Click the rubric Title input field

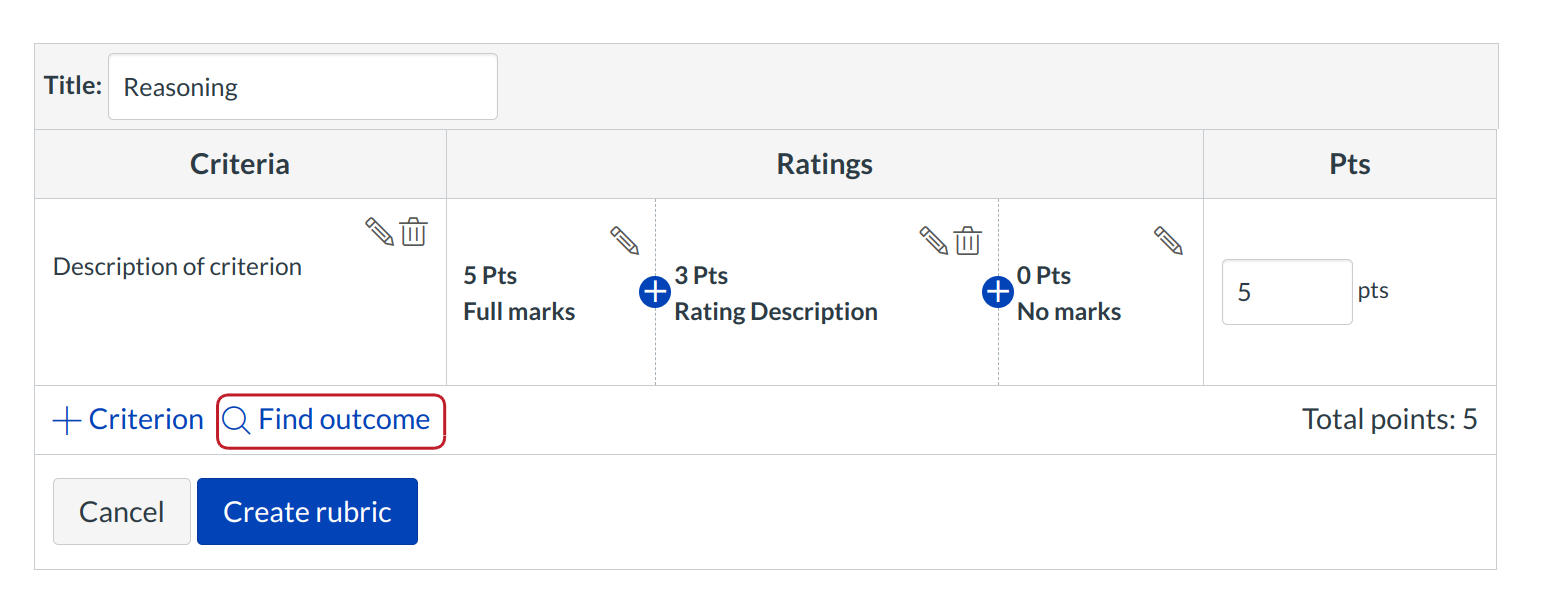(x=302, y=87)
